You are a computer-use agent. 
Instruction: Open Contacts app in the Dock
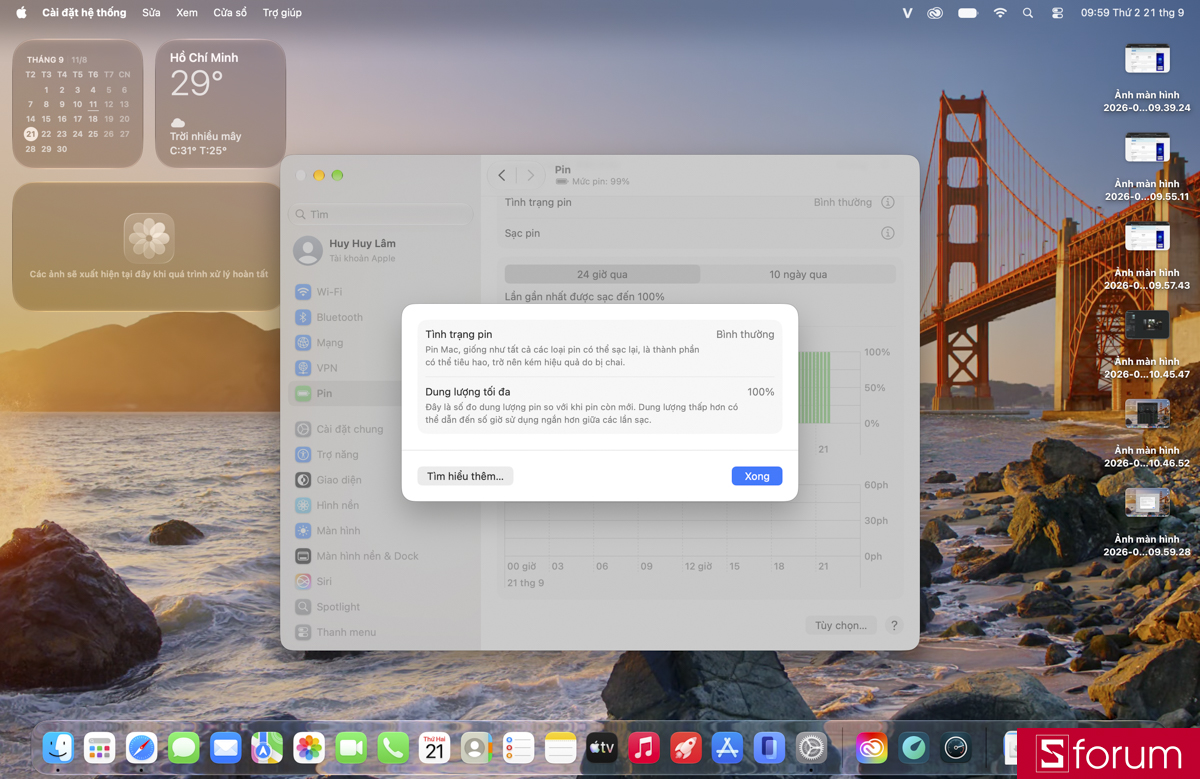click(477, 747)
